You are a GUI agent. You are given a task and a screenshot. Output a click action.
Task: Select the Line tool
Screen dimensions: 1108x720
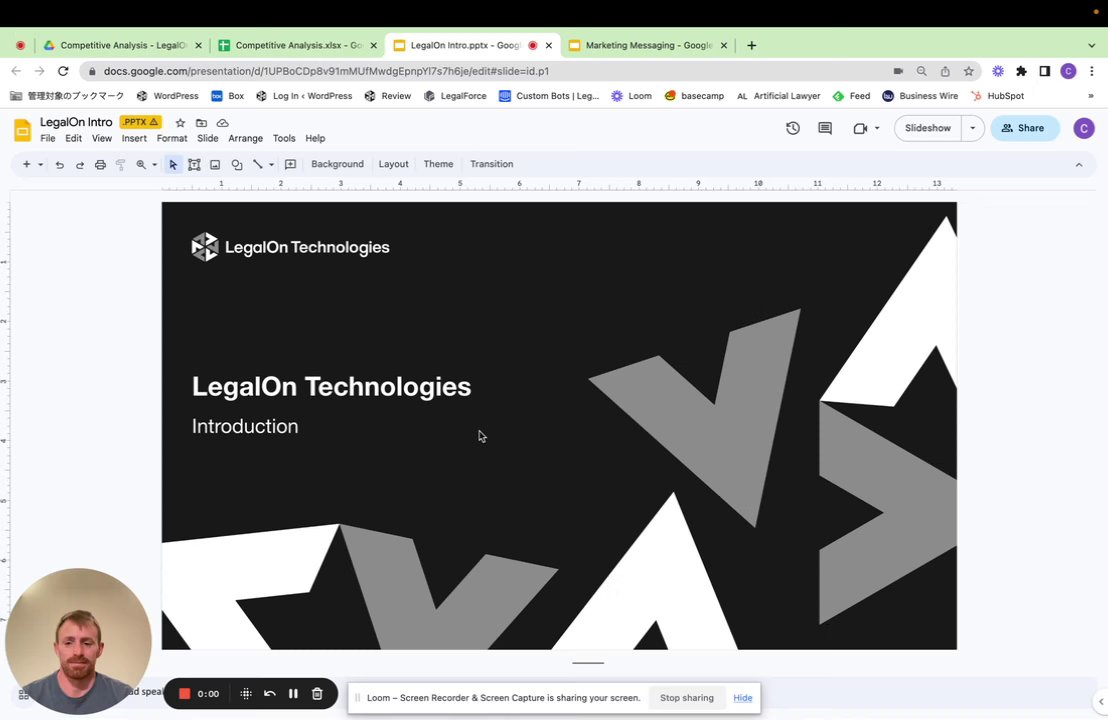258,165
